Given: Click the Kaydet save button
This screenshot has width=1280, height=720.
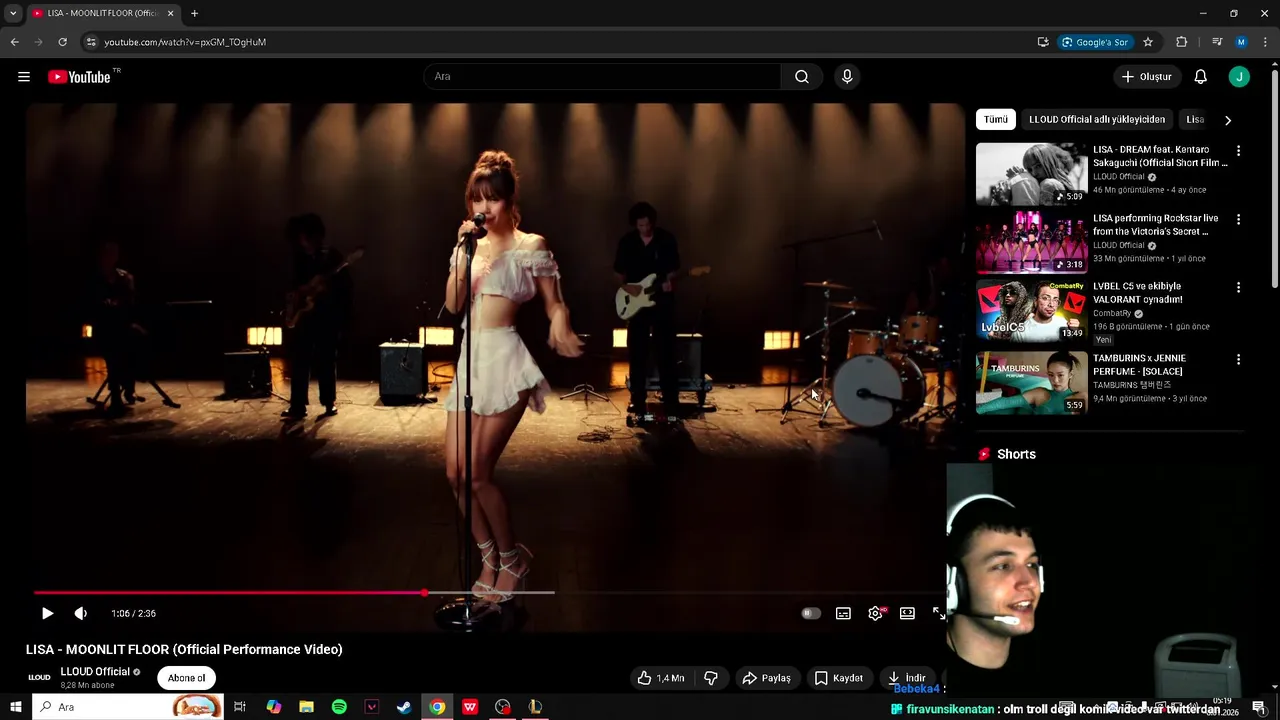Looking at the screenshot, I should (838, 678).
